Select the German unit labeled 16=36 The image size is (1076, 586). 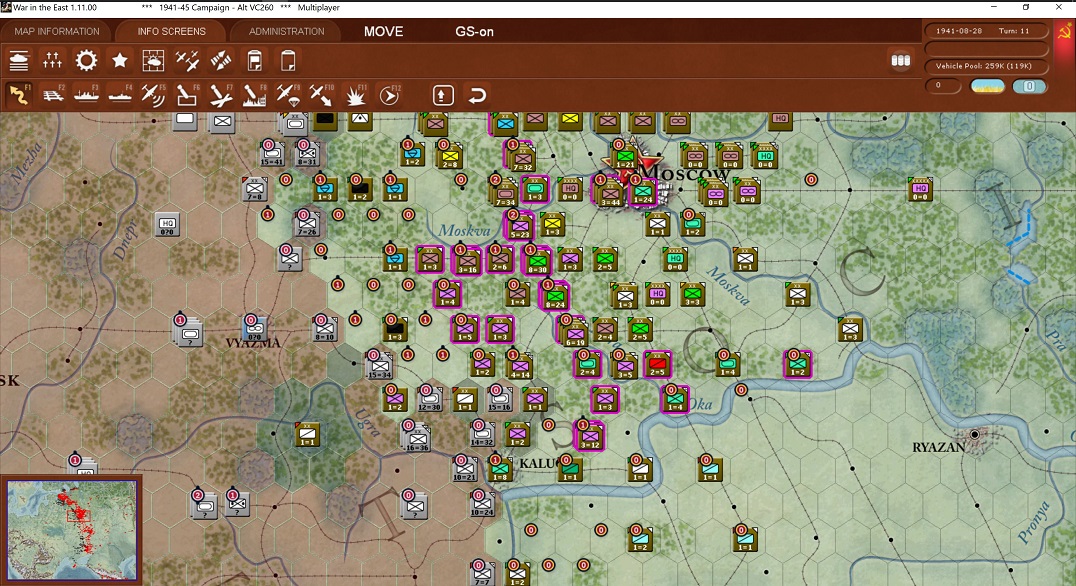(417, 438)
